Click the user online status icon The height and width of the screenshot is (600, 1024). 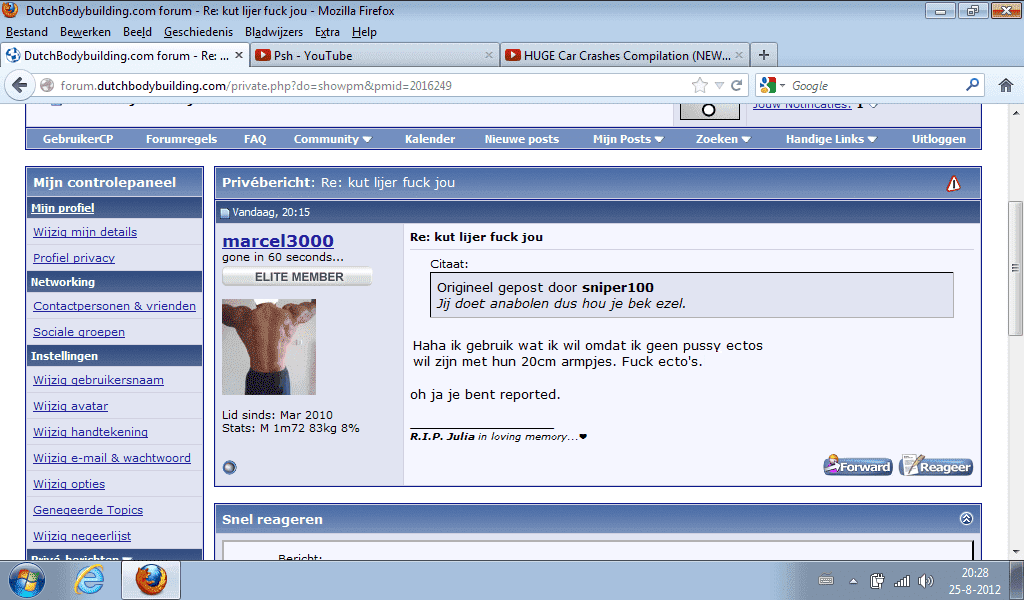[x=229, y=467]
